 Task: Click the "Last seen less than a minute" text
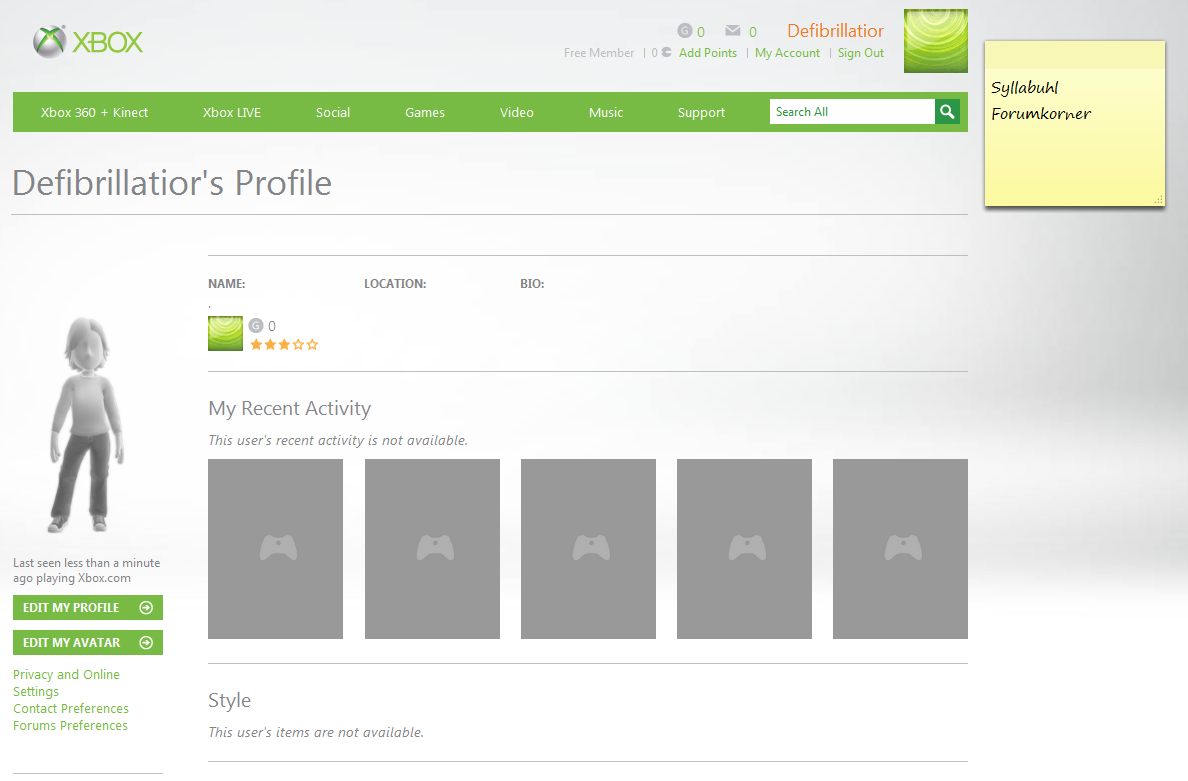[x=86, y=563]
